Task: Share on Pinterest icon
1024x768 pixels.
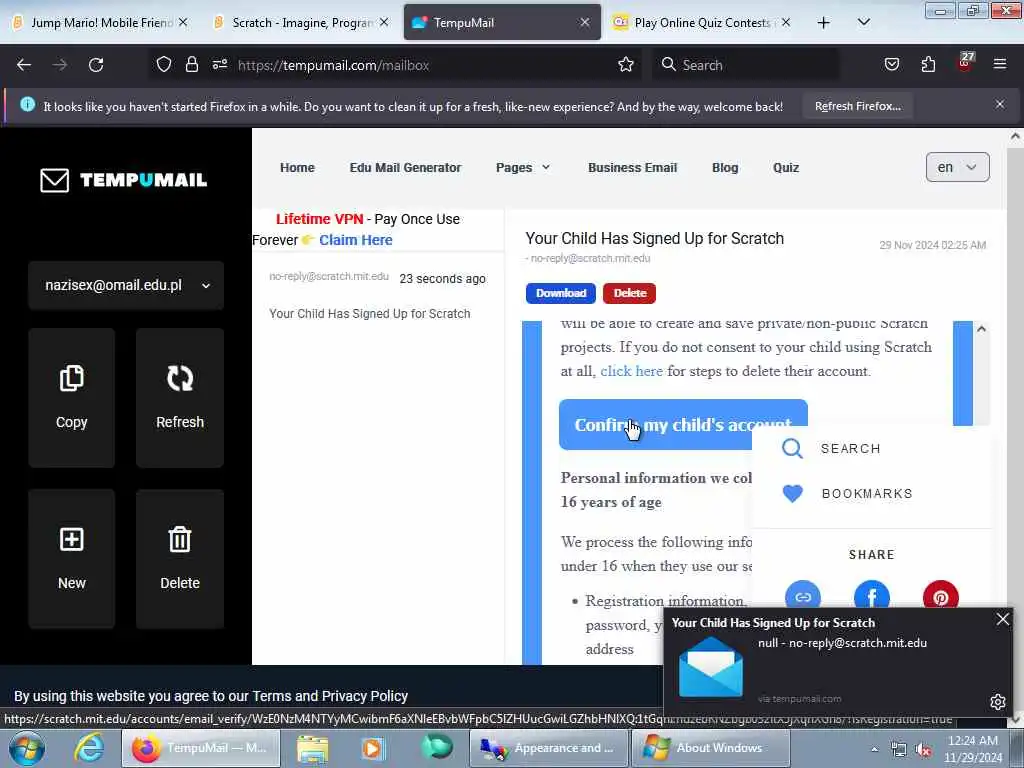Action: coord(940,596)
